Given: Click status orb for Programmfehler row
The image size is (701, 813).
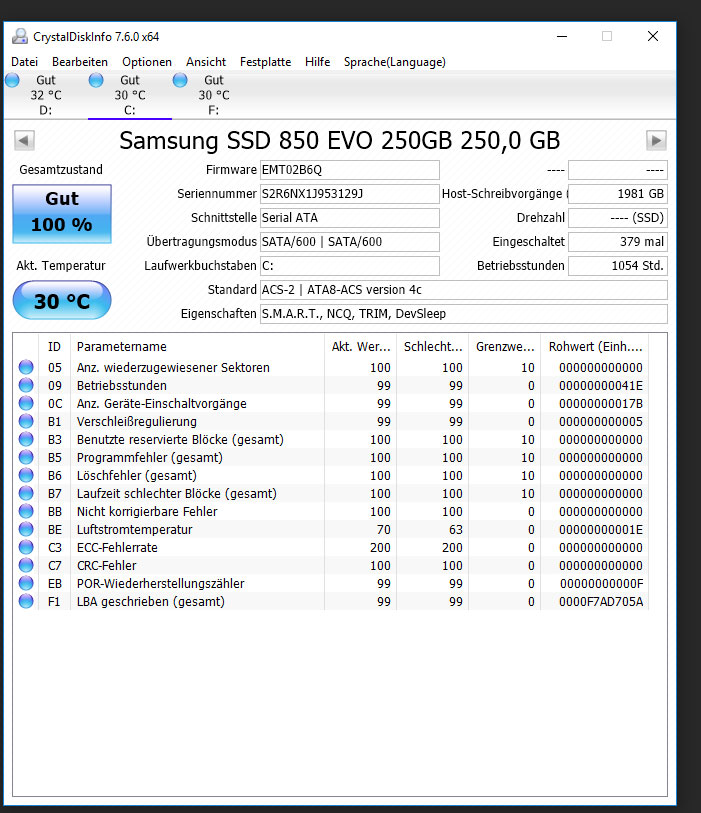Looking at the screenshot, I should [26, 457].
